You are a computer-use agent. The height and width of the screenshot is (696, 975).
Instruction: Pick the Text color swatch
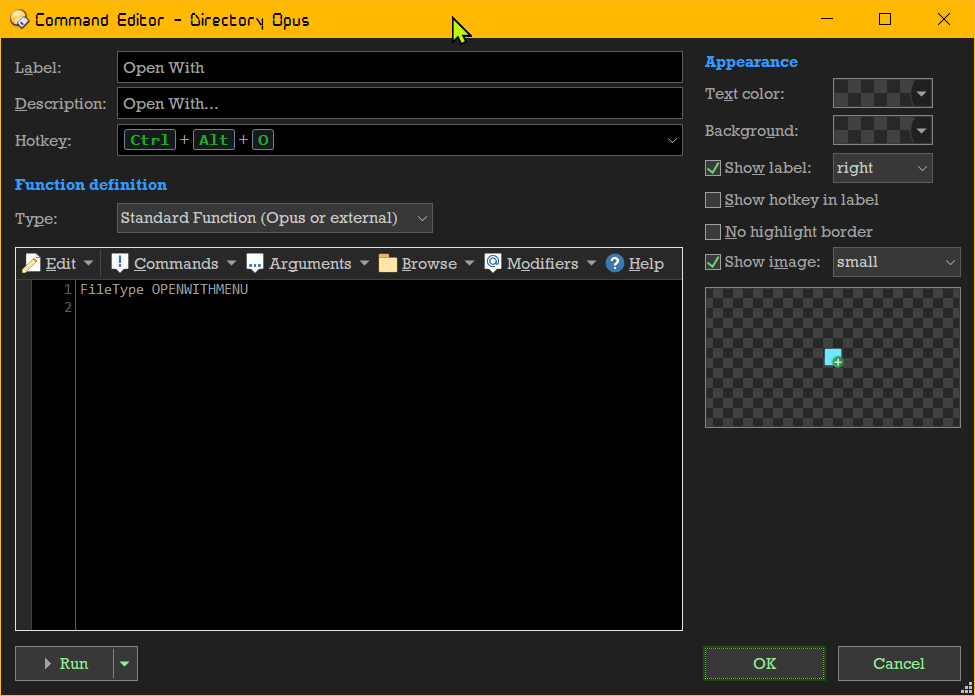(872, 94)
